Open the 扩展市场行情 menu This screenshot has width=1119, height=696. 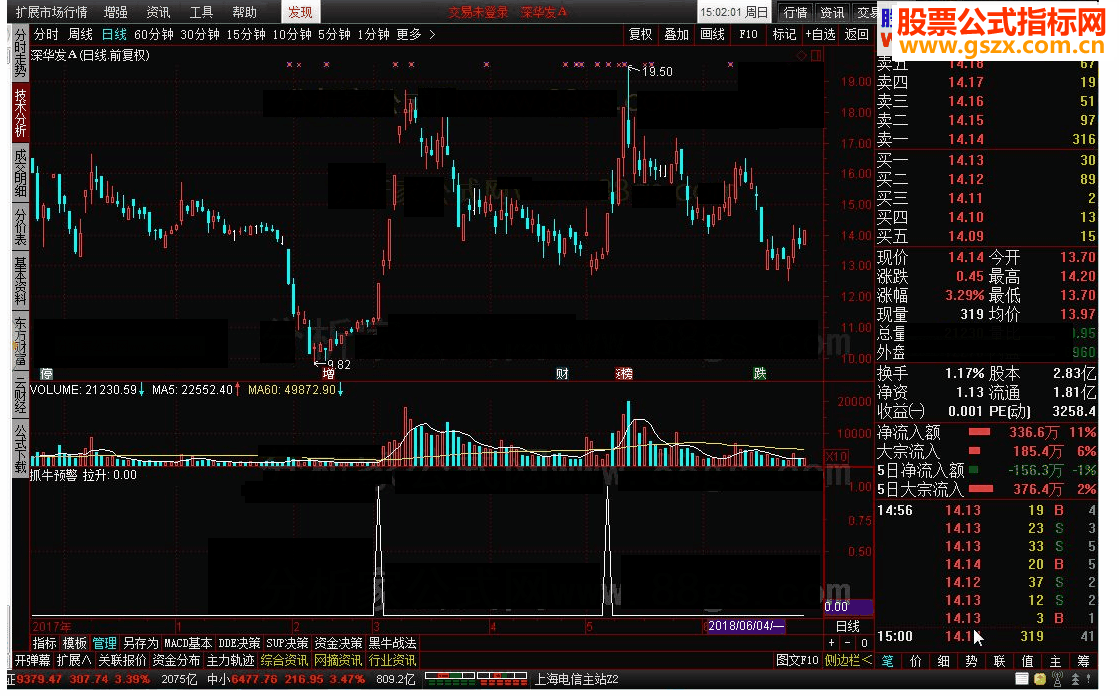click(x=51, y=12)
